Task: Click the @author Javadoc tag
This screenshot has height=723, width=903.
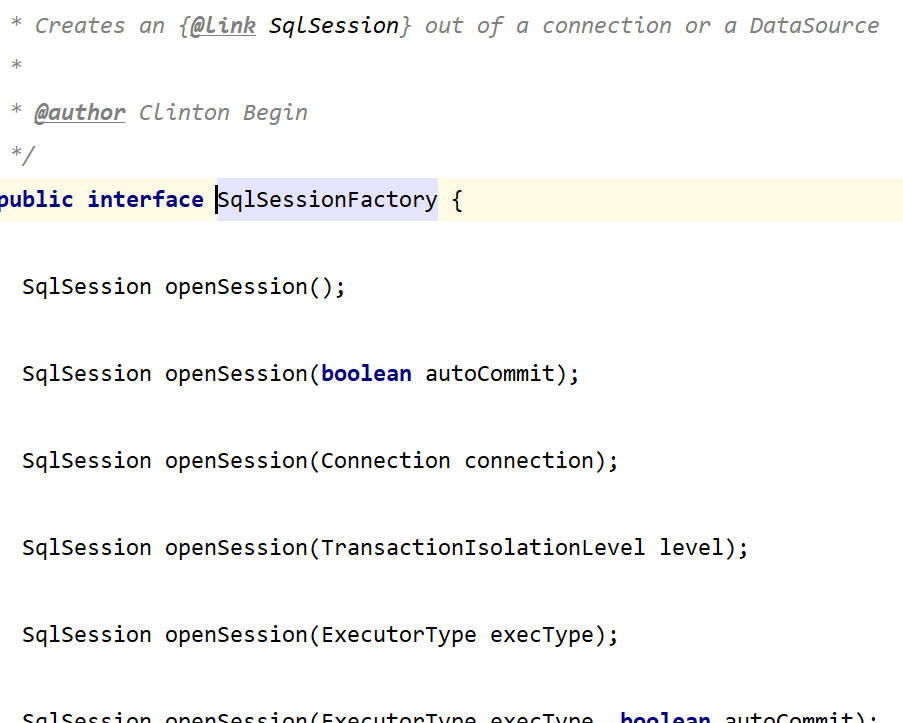Action: [x=79, y=113]
